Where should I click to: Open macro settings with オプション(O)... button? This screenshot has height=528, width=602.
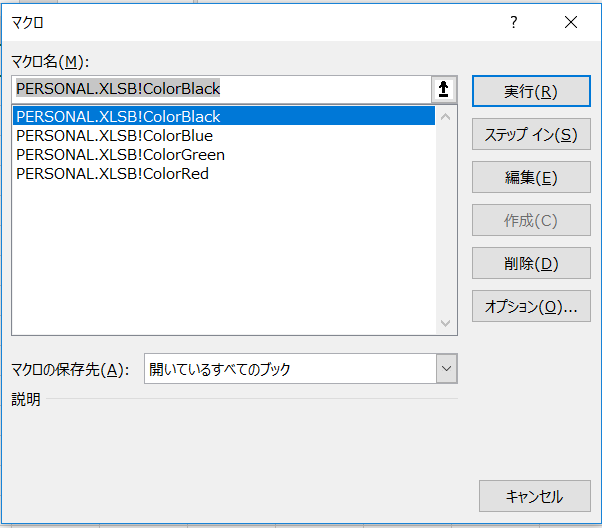pos(530,307)
